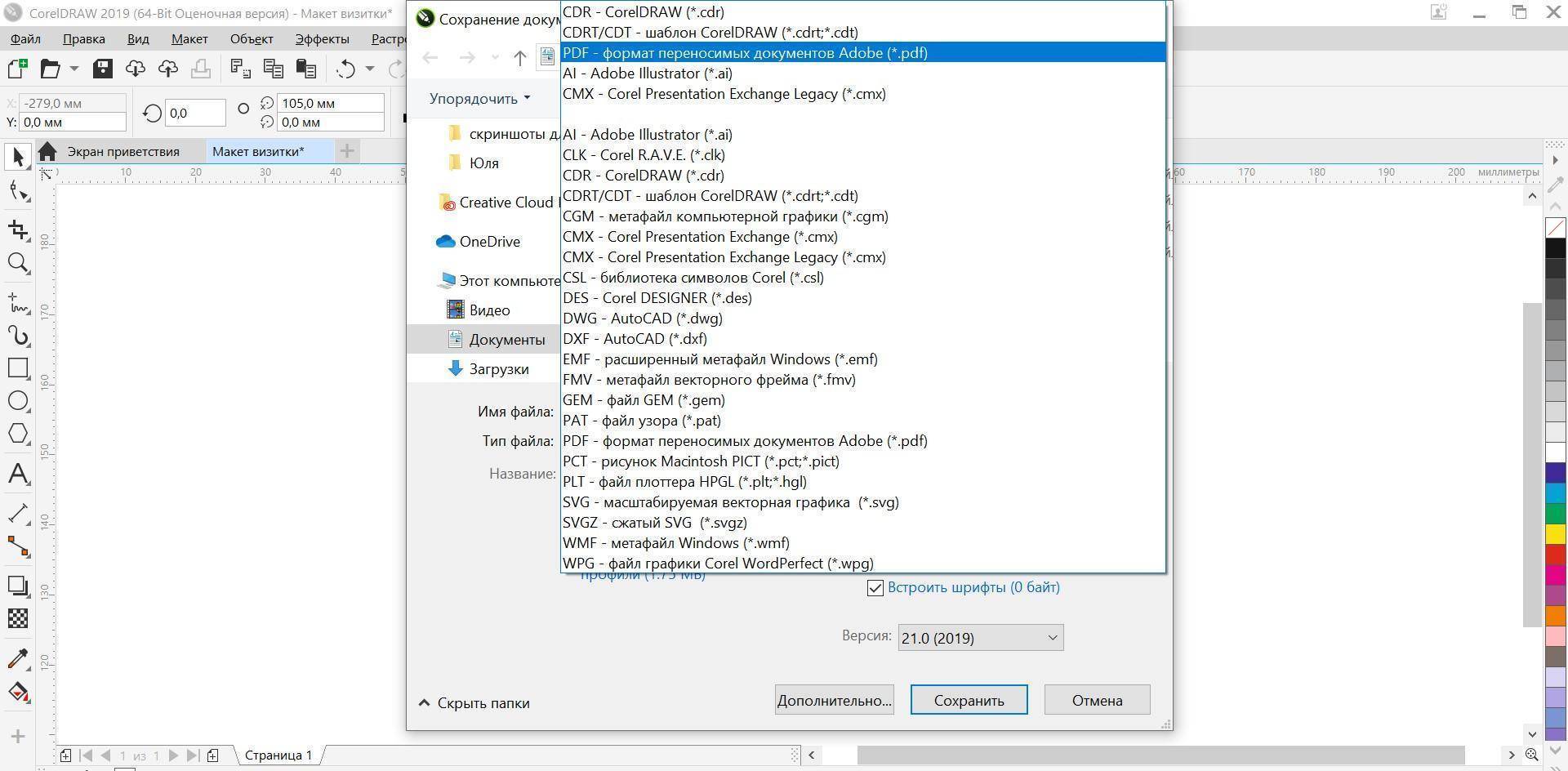Expand the dropdown arrow beside Open folder
The height and width of the screenshot is (771, 1568).
73,69
